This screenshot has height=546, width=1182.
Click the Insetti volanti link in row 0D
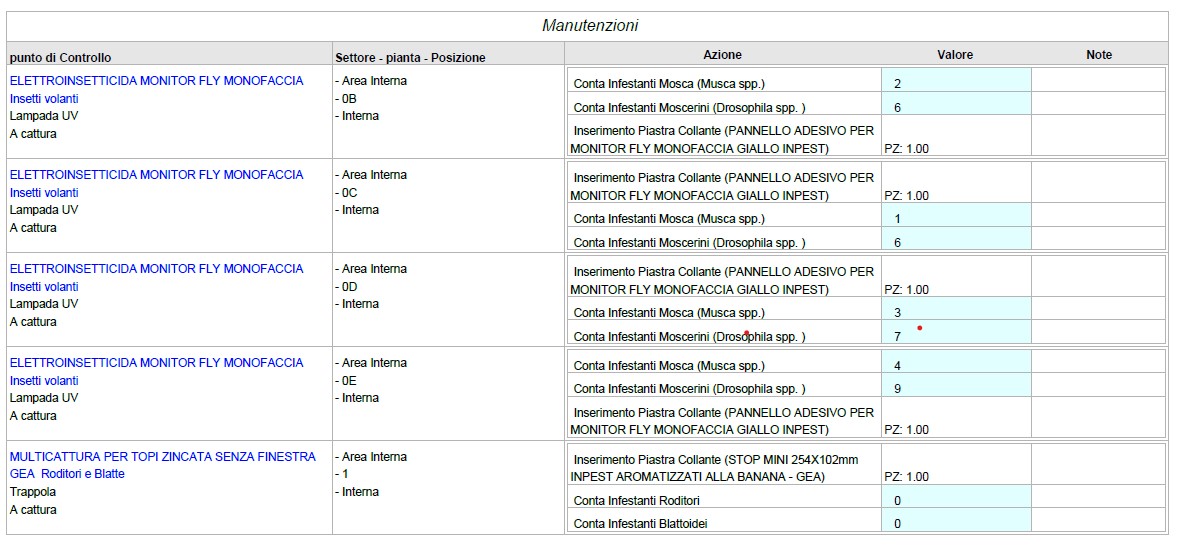(44, 287)
